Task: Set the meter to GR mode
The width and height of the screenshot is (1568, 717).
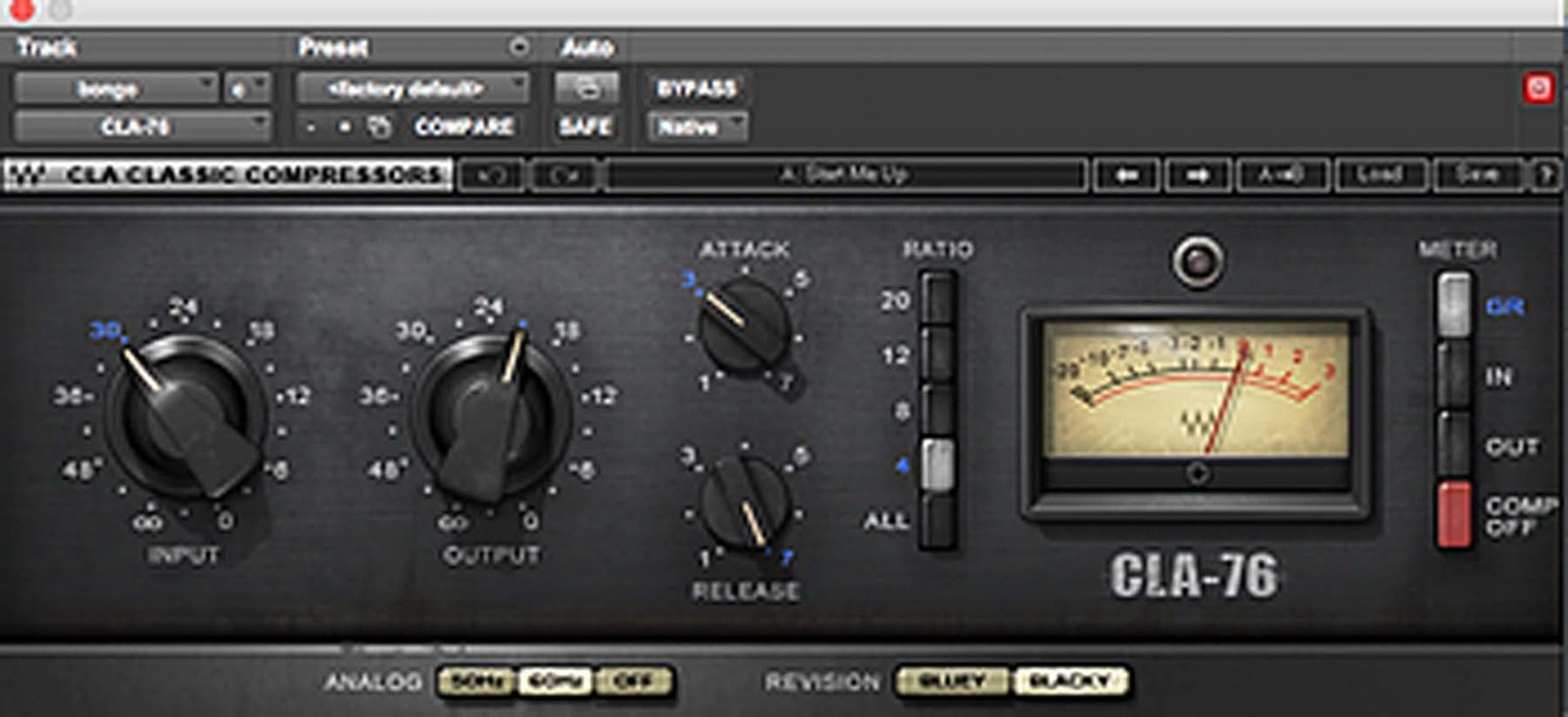Action: pos(1454,305)
